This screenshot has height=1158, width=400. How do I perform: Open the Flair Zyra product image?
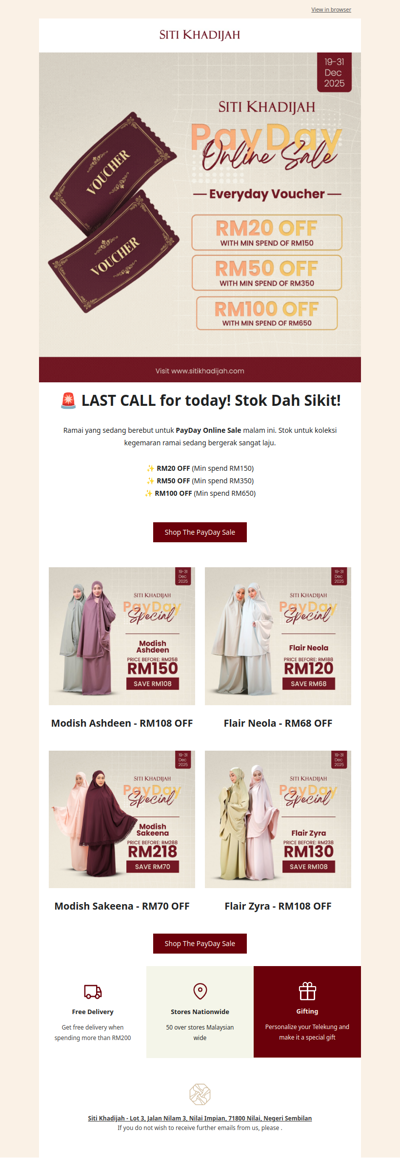(277, 819)
